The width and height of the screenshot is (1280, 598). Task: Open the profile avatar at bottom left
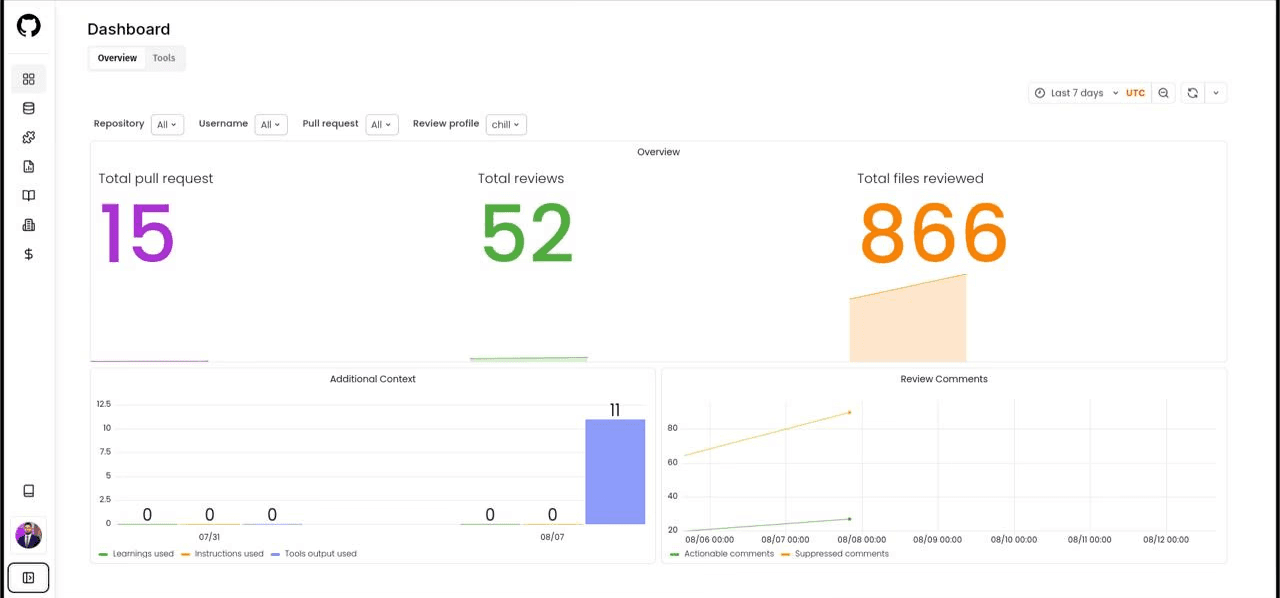[x=28, y=535]
